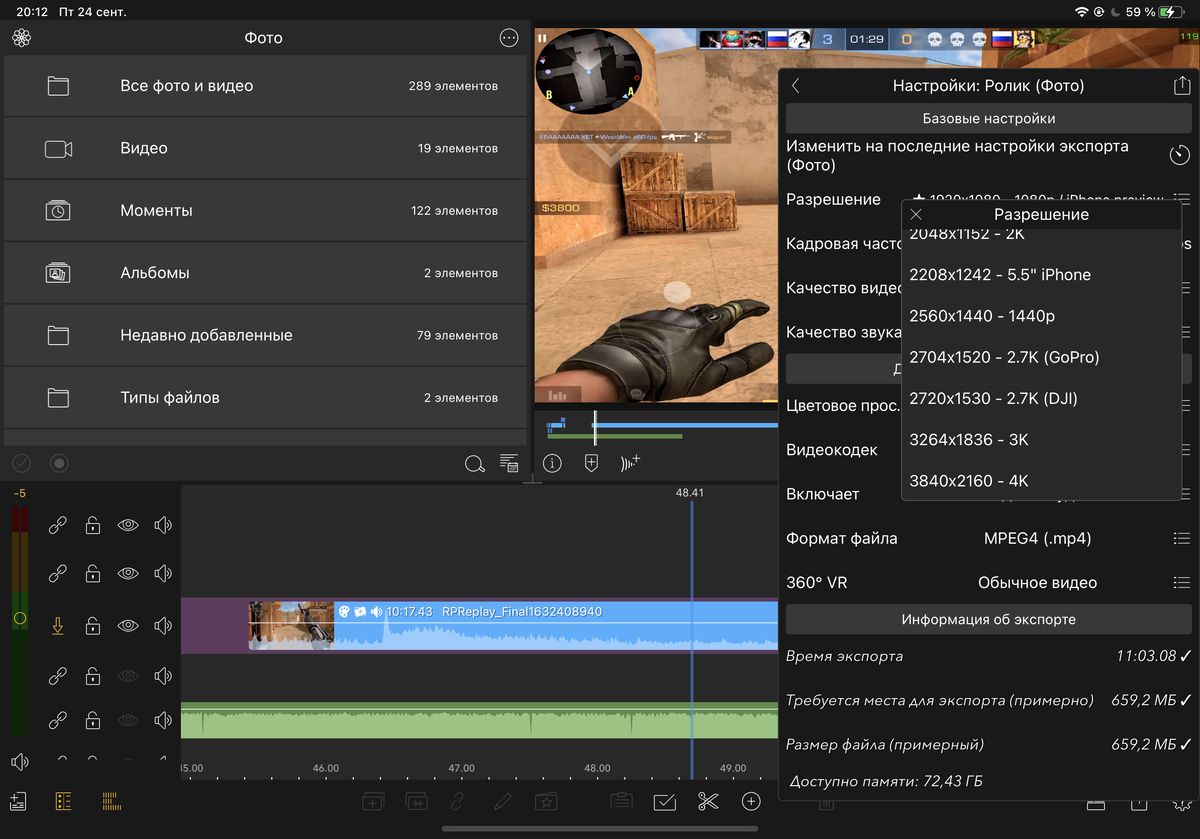Hide the main RPReplay track via eye icon
Viewport: 1200px width, 839px height.
click(128, 626)
